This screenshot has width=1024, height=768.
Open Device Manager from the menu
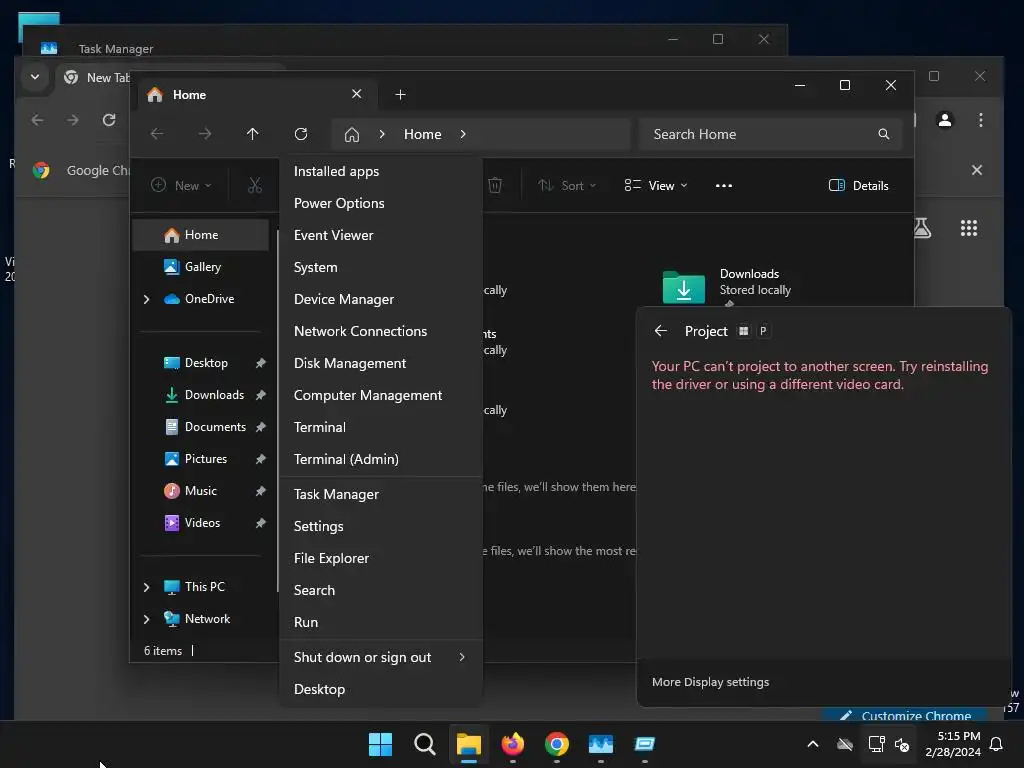pos(381,299)
